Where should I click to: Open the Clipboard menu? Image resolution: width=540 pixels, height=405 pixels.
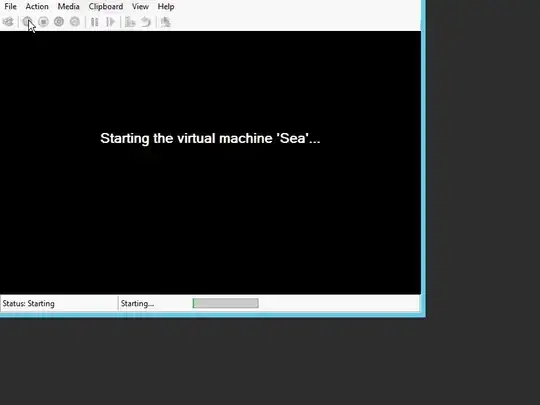(106, 7)
